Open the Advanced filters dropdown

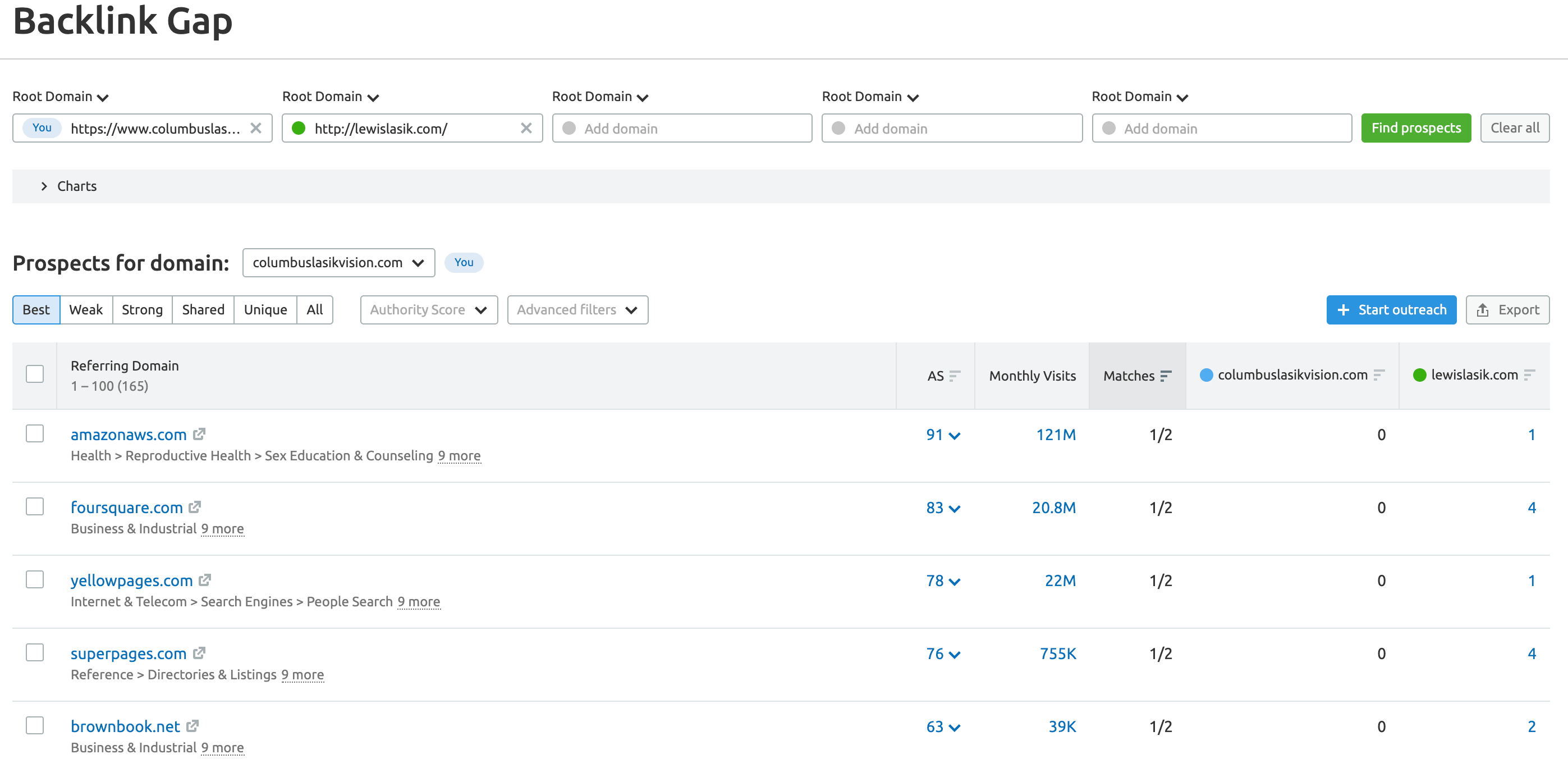(x=577, y=310)
